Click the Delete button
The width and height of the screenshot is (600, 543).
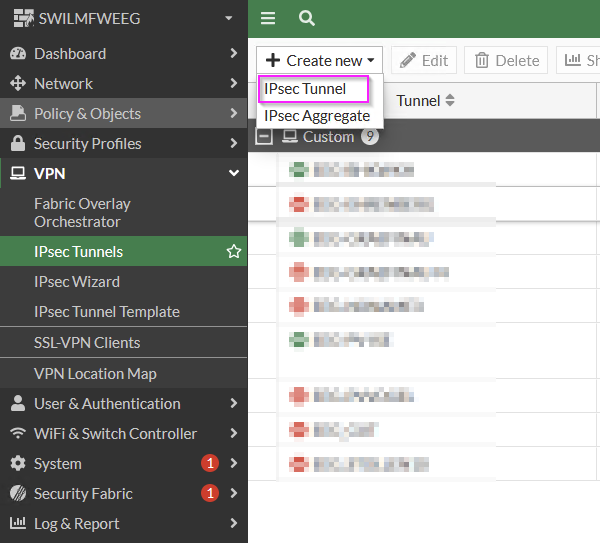point(507,60)
